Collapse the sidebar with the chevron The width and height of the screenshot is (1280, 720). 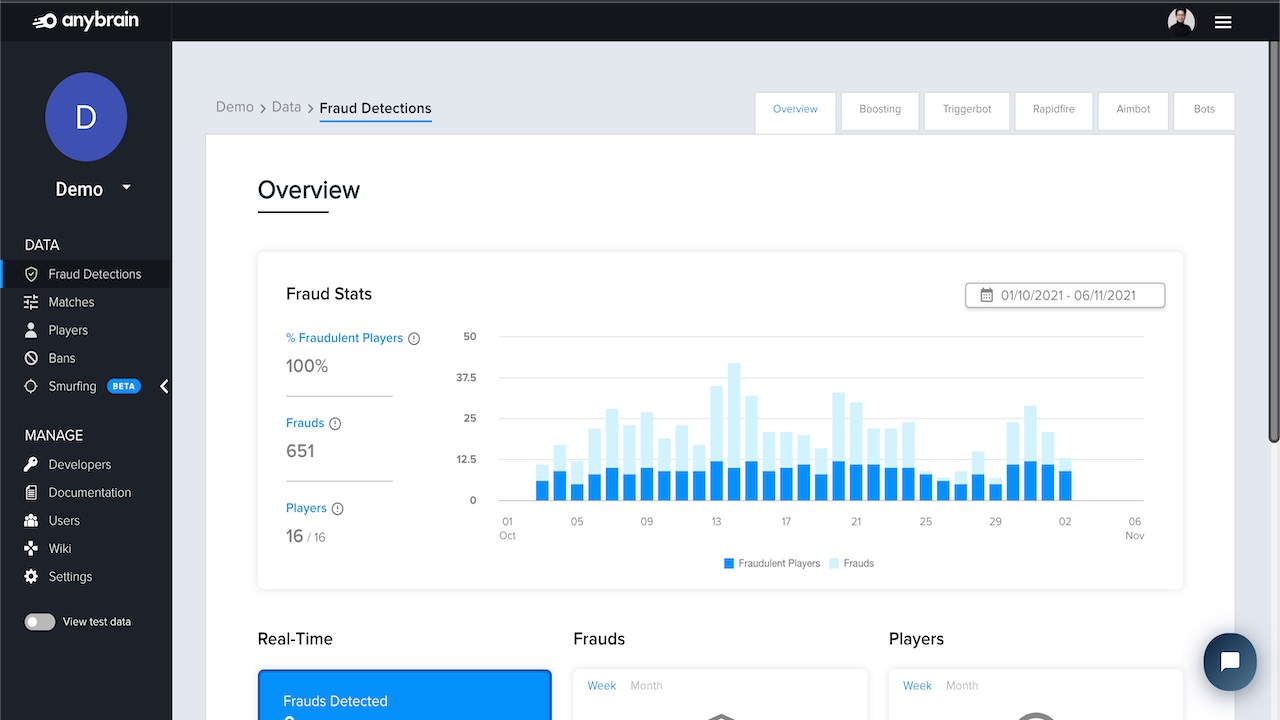pyautogui.click(x=164, y=386)
